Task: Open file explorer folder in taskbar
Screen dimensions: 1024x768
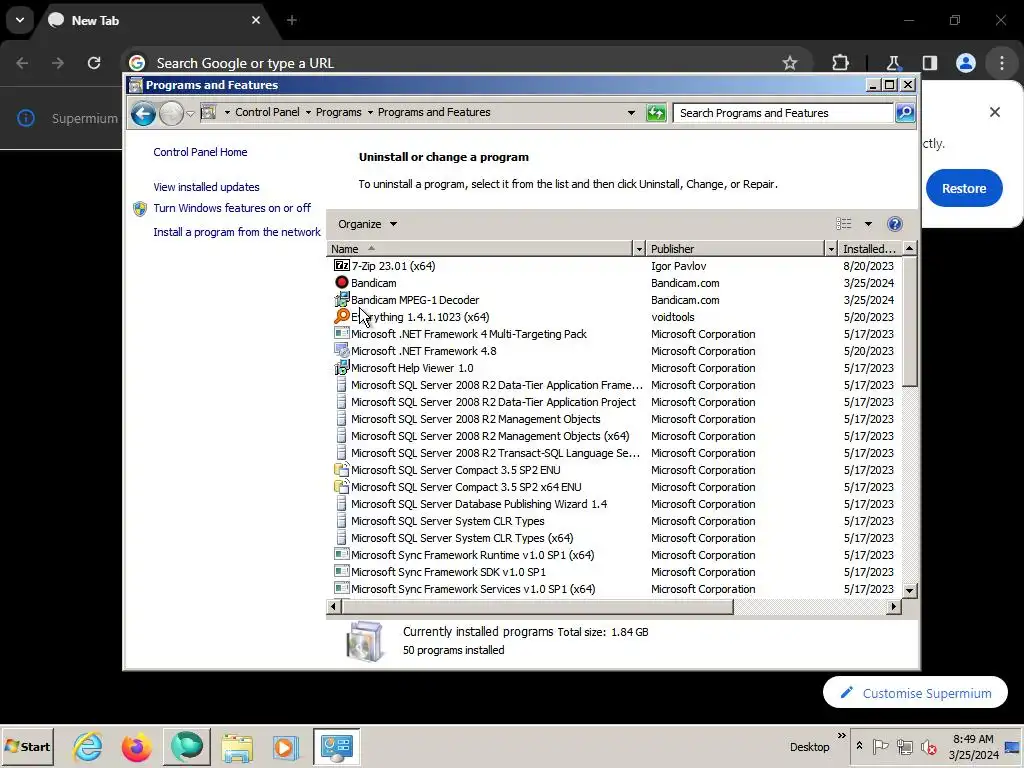Action: (x=237, y=748)
